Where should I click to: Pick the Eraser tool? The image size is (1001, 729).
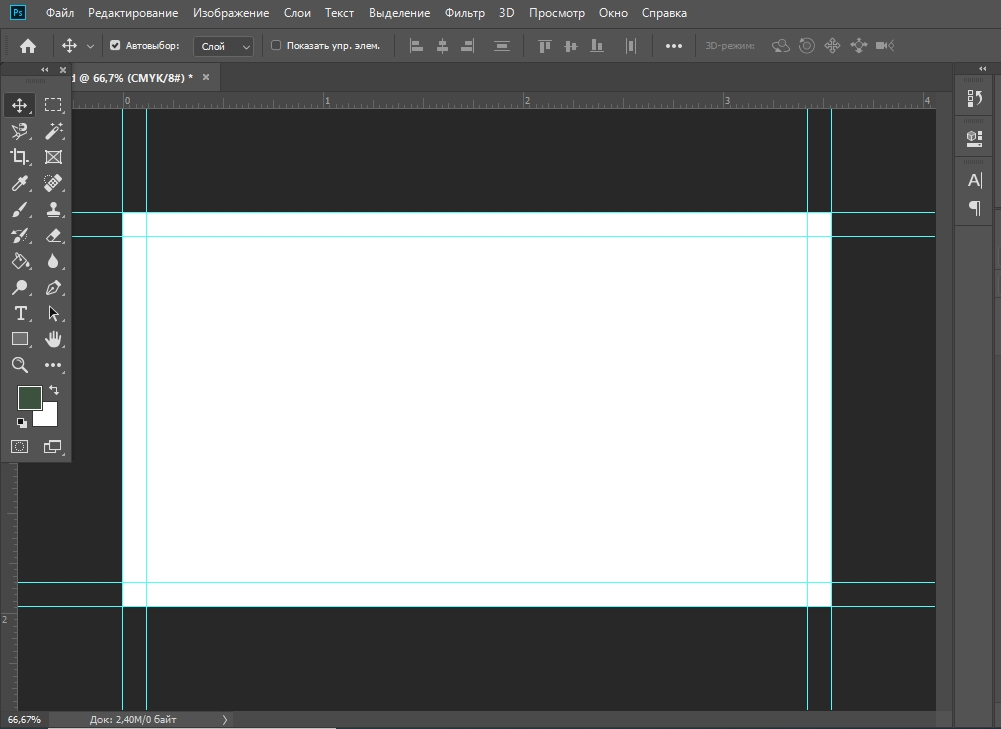coord(53,235)
